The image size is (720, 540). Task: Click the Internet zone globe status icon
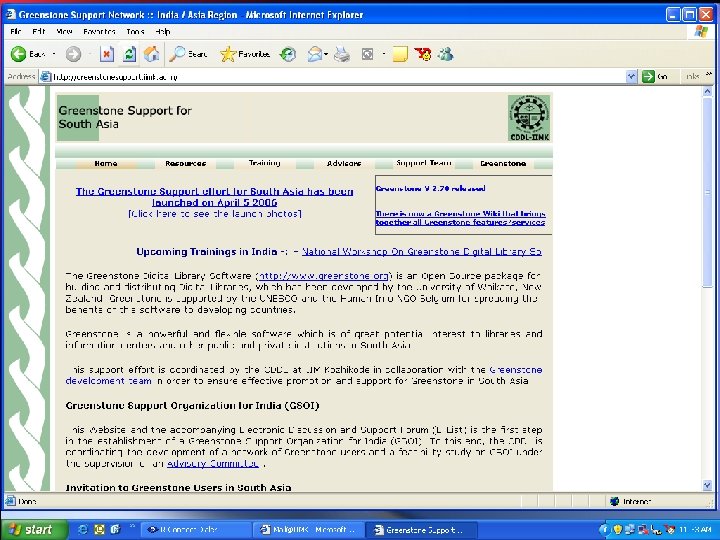pos(614,501)
